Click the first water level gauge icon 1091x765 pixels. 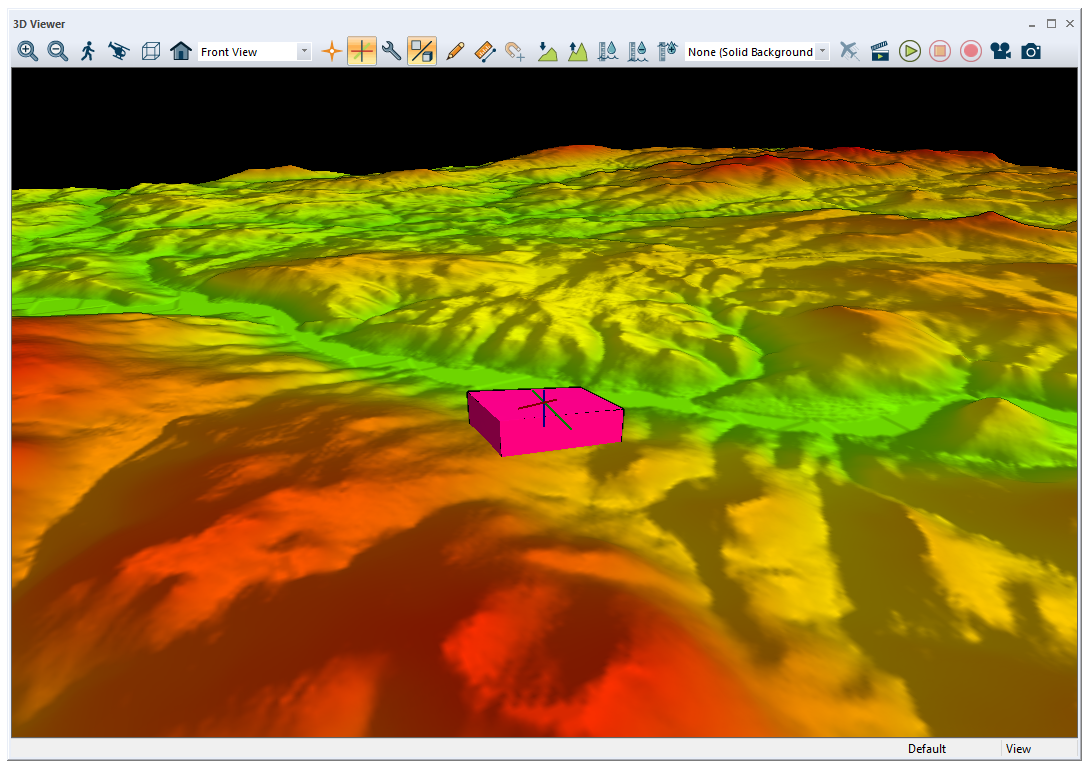click(x=607, y=52)
